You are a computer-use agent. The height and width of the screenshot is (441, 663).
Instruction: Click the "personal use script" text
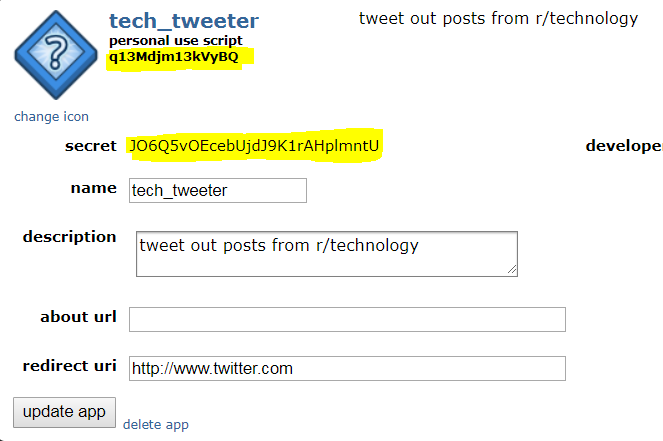point(176,41)
